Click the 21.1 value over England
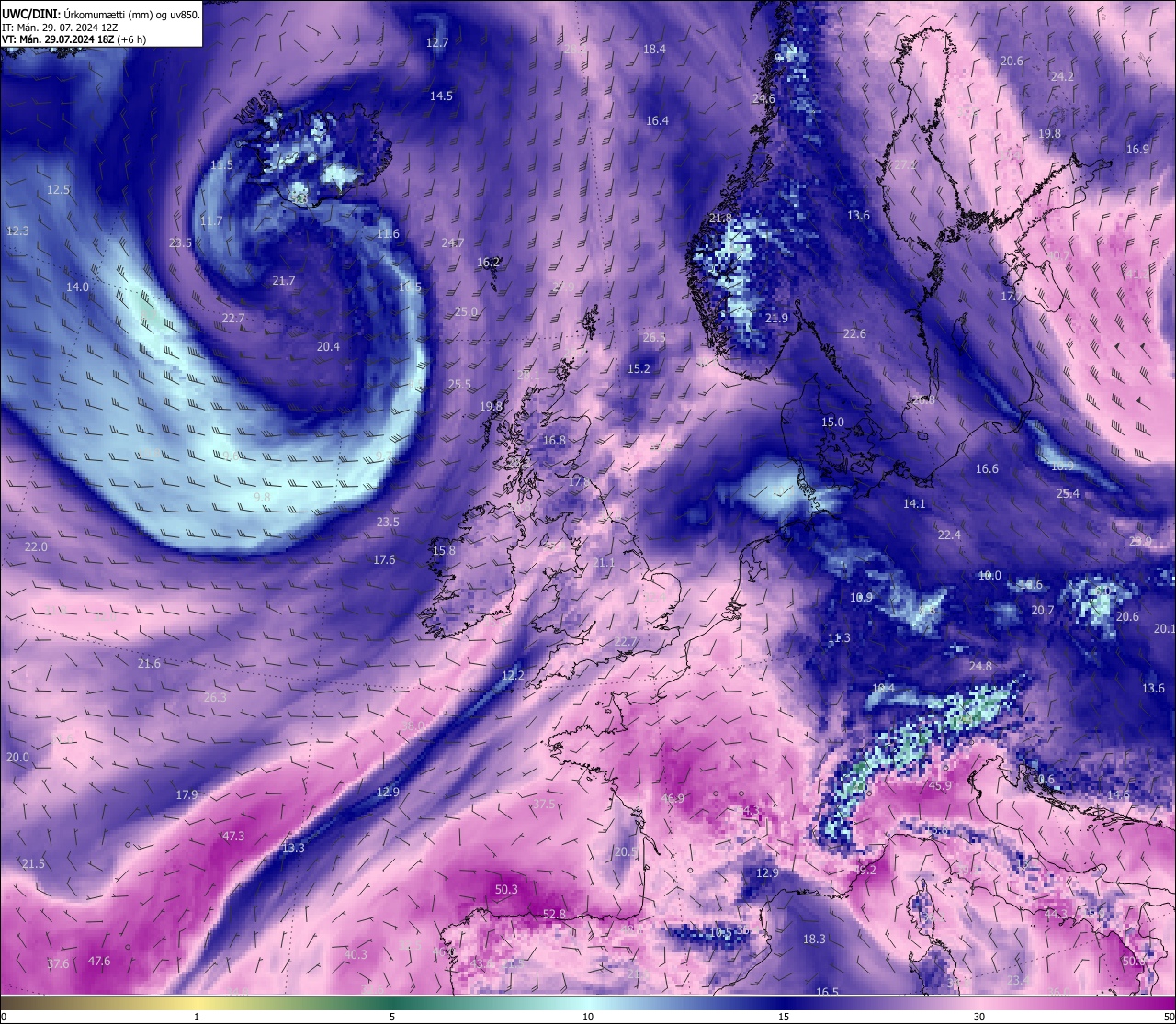This screenshot has width=1176, height=1024. (604, 563)
